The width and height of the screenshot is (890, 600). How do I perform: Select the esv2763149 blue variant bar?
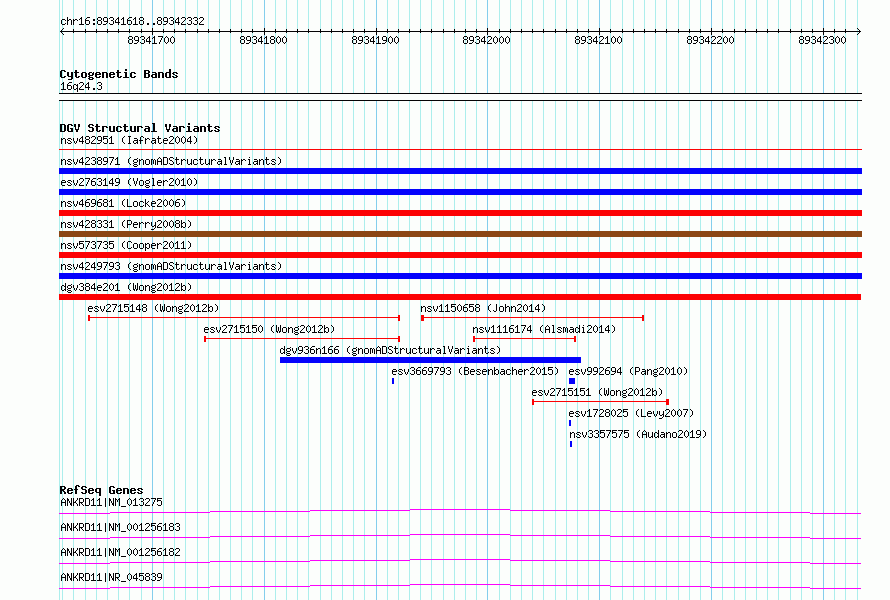pyautogui.click(x=460, y=192)
